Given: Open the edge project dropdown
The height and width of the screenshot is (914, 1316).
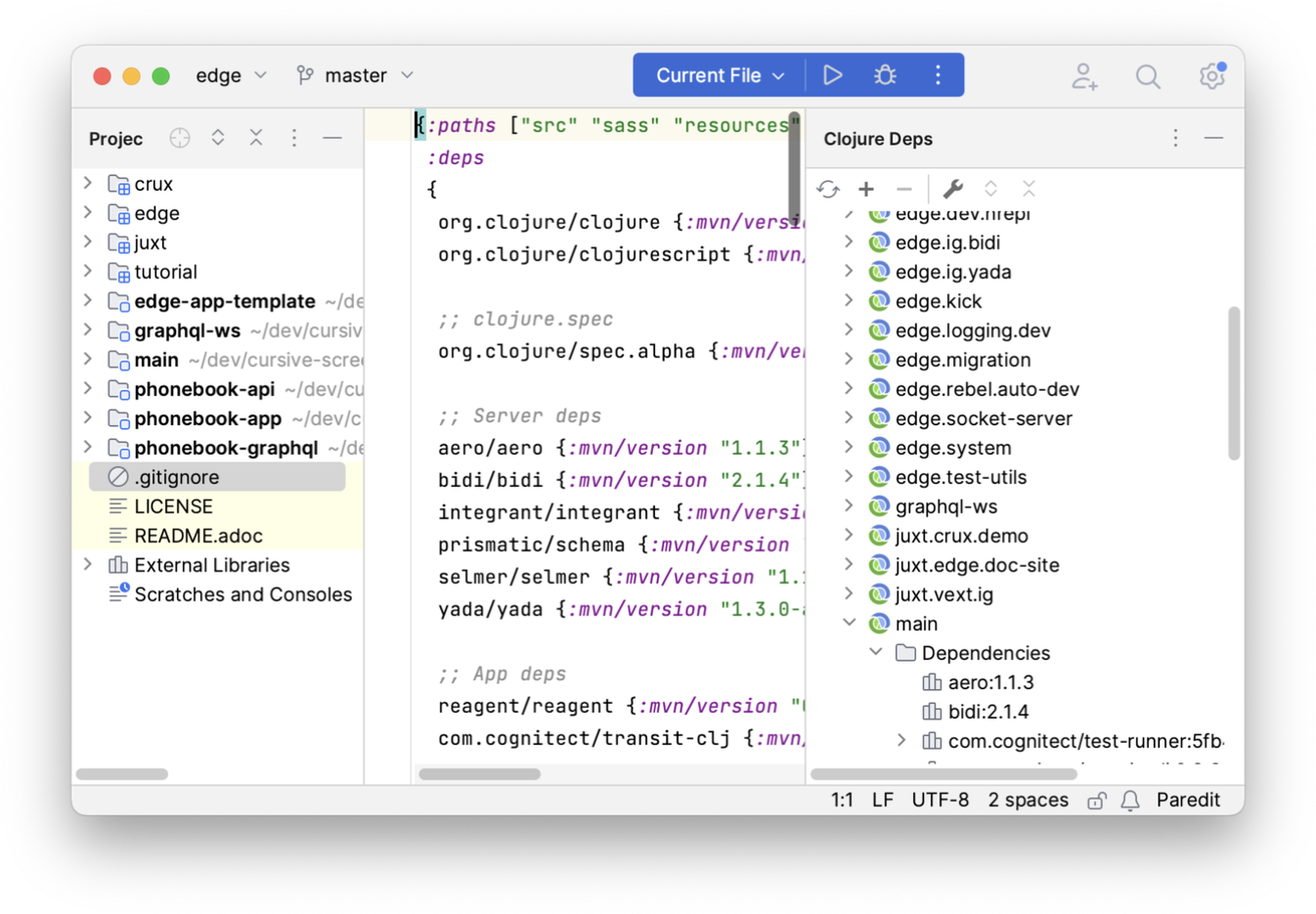Looking at the screenshot, I should [x=231, y=75].
